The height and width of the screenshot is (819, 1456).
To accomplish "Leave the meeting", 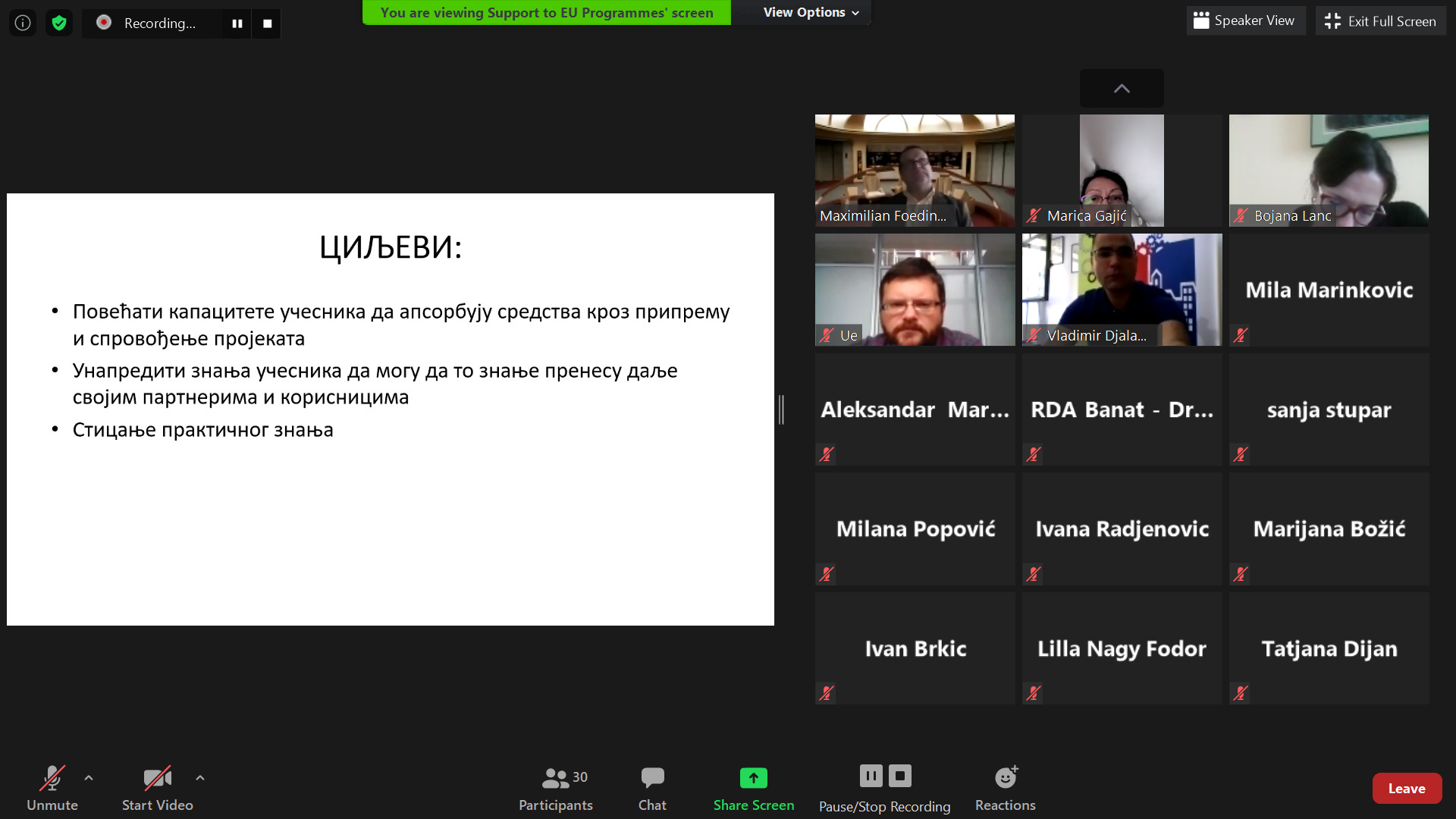I will tap(1406, 788).
